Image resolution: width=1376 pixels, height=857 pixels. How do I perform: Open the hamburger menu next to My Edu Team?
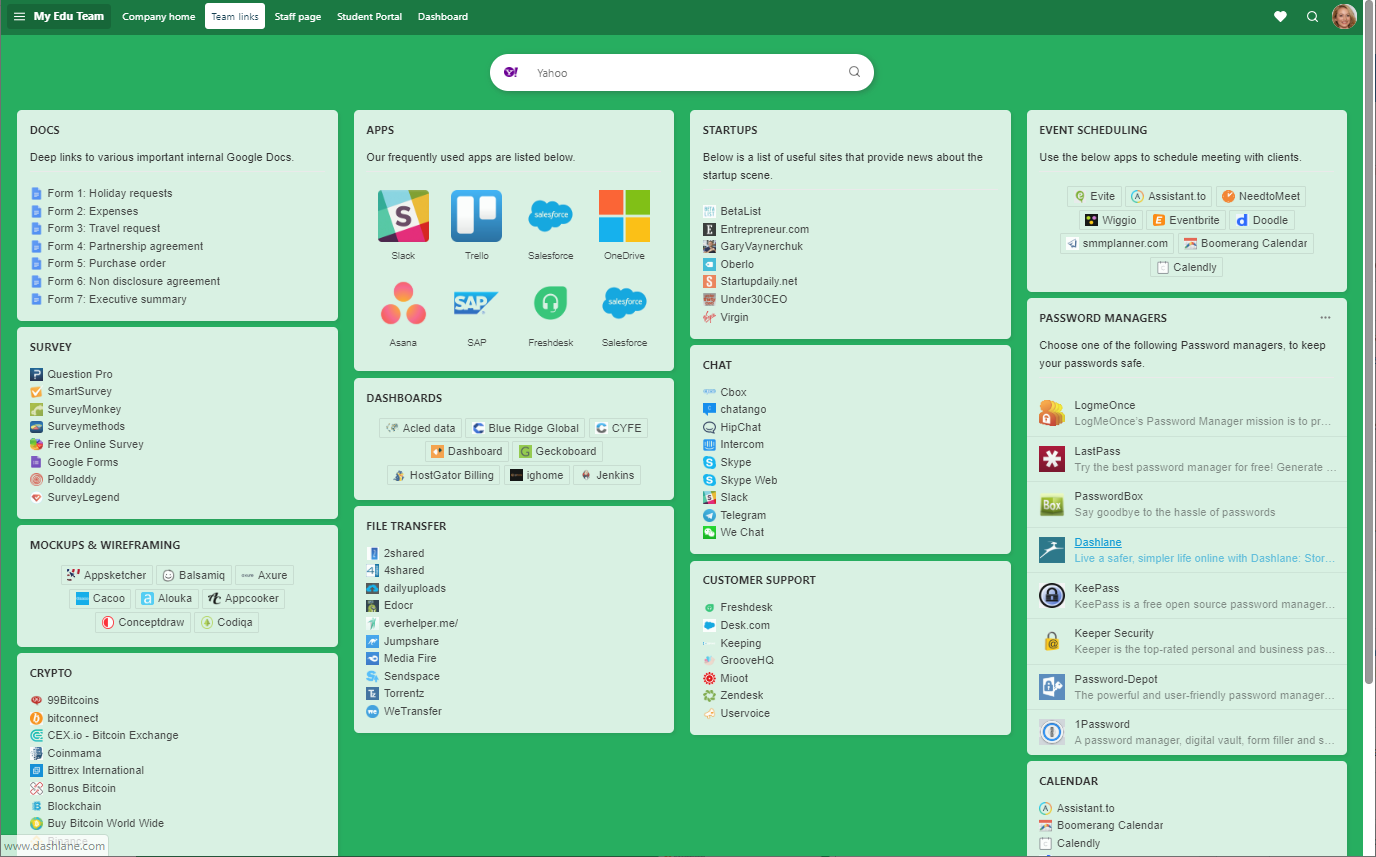tap(19, 16)
